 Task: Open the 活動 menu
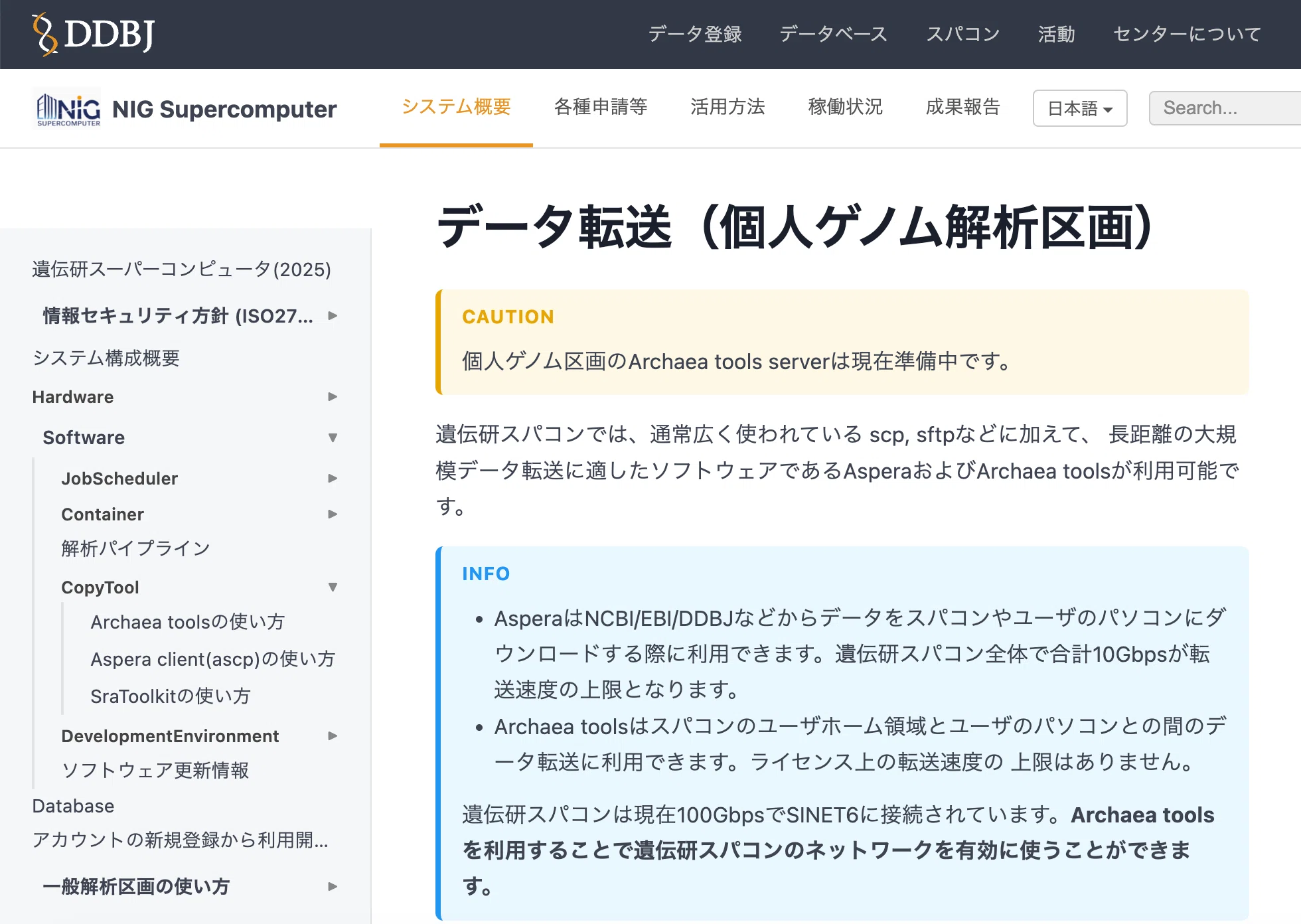point(1057,34)
